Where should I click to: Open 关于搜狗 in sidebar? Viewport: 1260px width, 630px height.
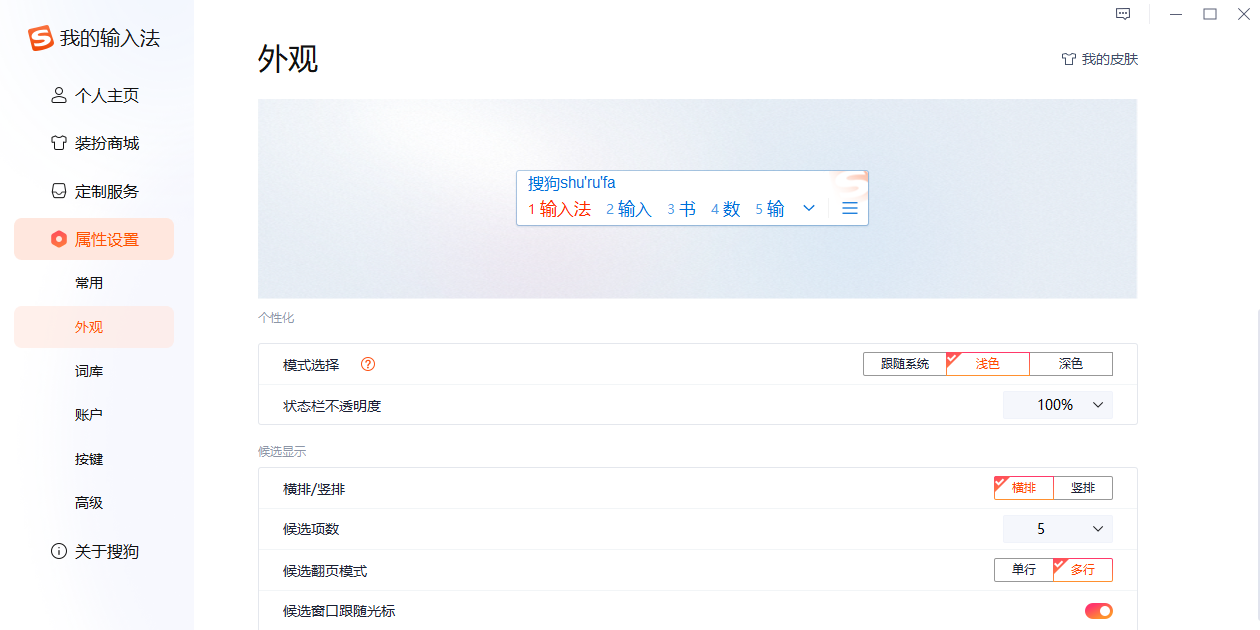[x=94, y=551]
